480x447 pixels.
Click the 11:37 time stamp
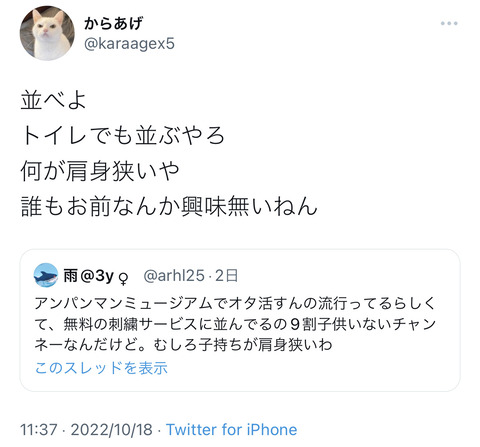[x=39, y=429]
